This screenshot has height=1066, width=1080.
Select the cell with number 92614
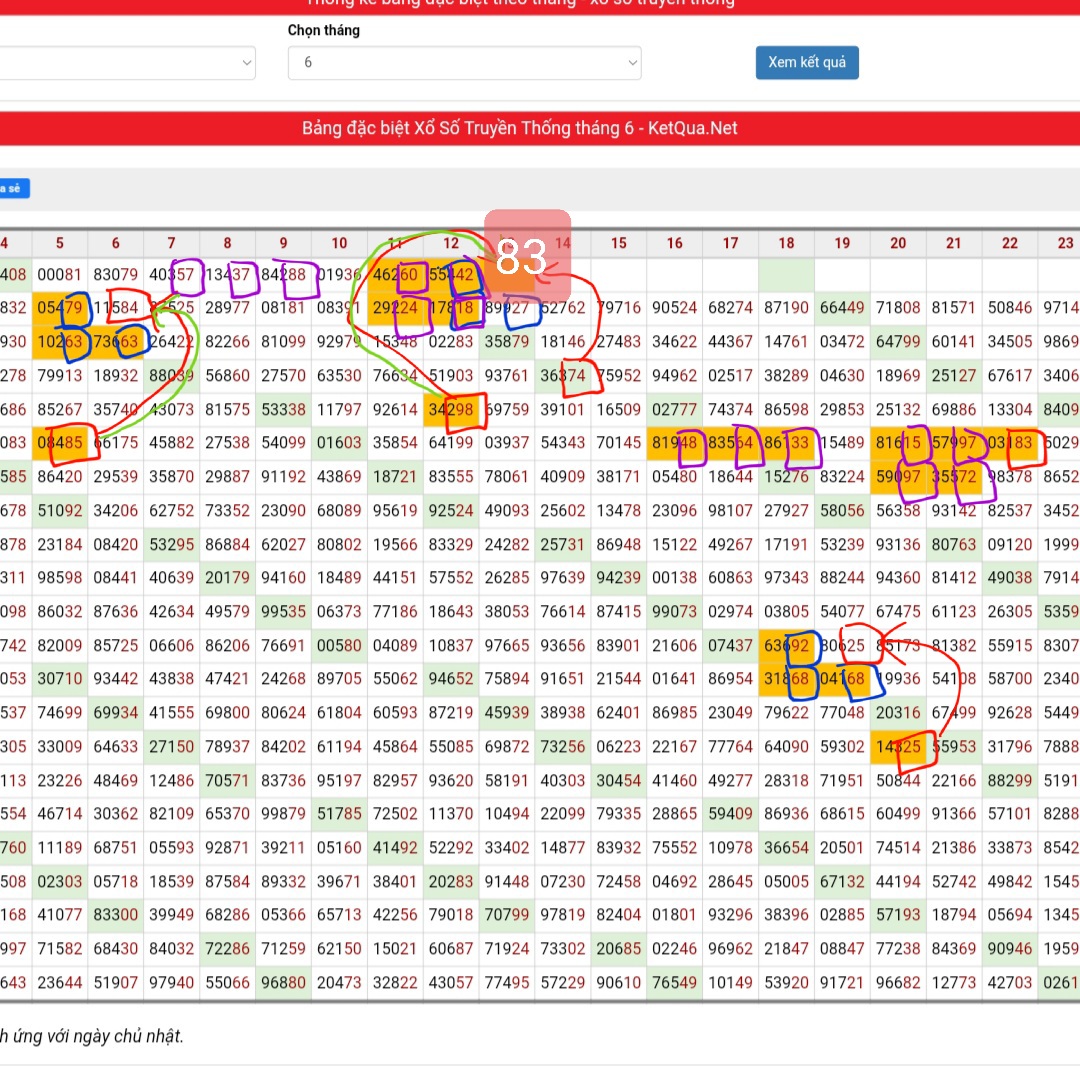coord(395,410)
